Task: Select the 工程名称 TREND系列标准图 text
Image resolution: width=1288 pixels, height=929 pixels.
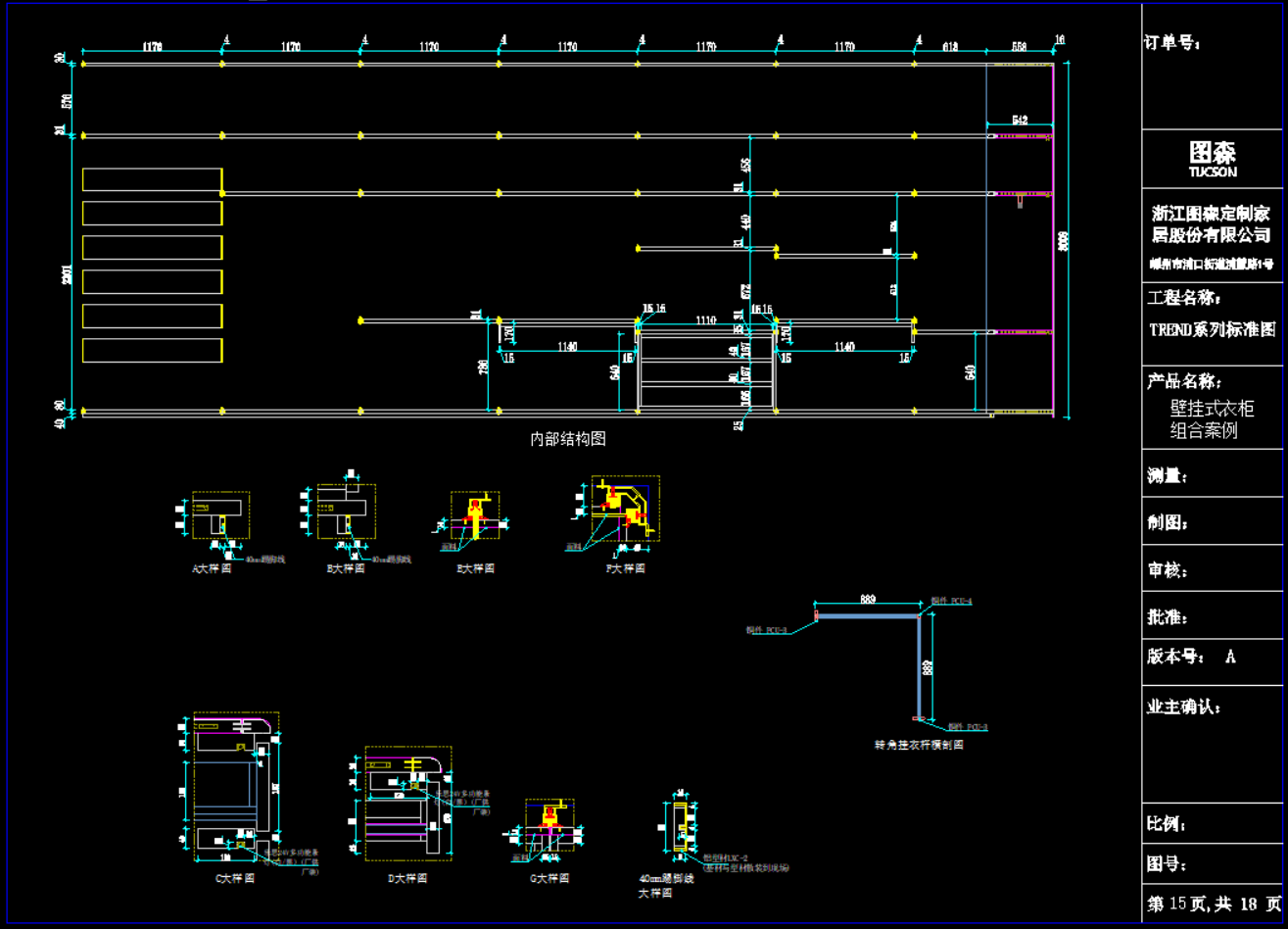Action: pyautogui.click(x=1213, y=330)
